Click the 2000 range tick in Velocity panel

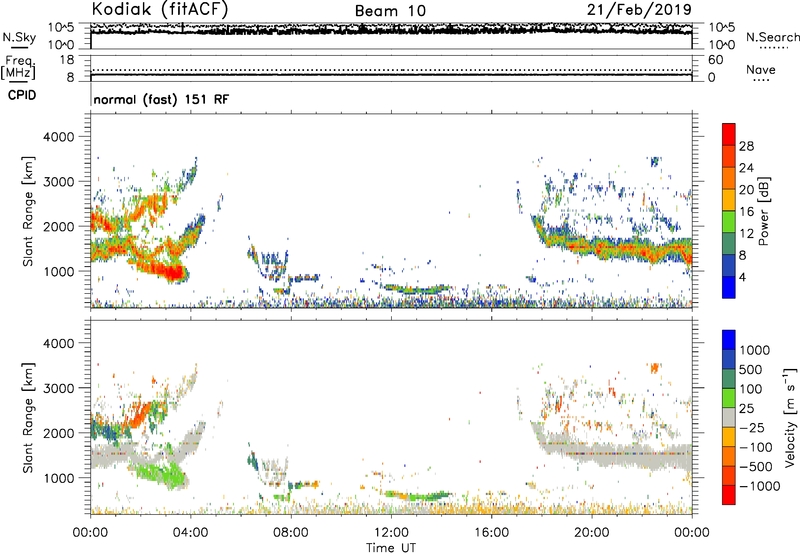point(59,433)
